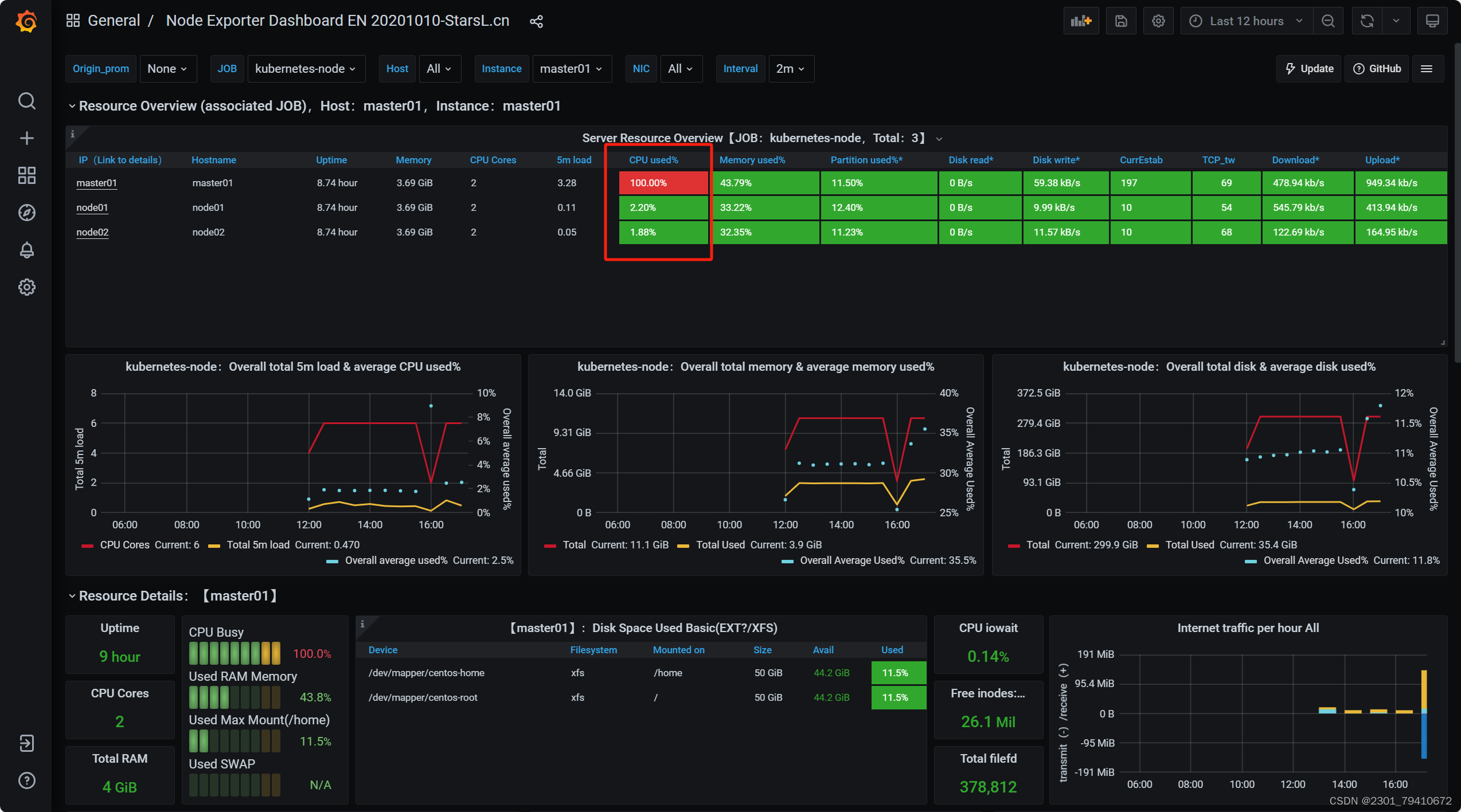The image size is (1461, 812).
Task: Open the Last 12 hours time picker
Action: click(x=1247, y=21)
